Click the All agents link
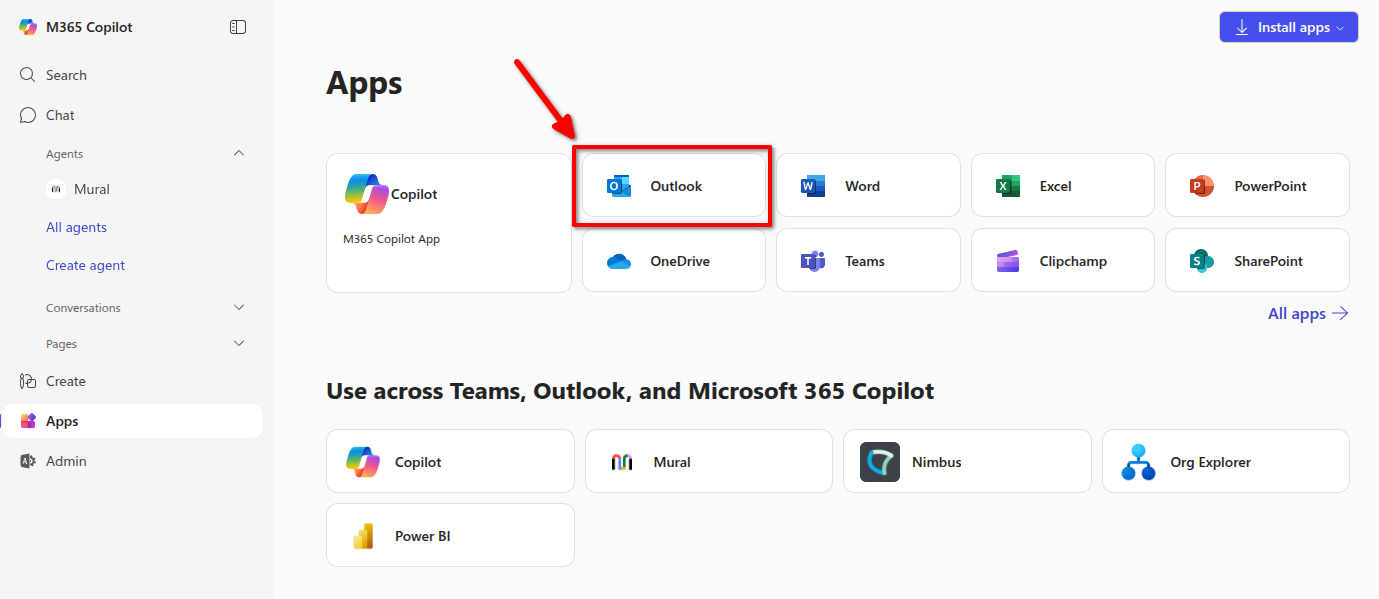The height and width of the screenshot is (599, 1379). tap(76, 227)
